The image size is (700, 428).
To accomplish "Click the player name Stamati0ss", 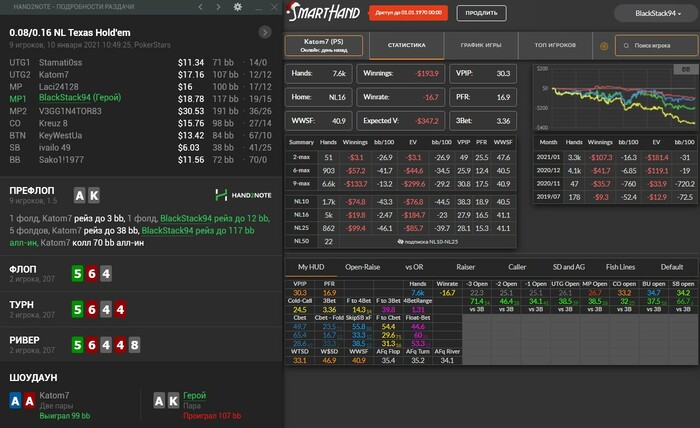I will click(x=60, y=62).
